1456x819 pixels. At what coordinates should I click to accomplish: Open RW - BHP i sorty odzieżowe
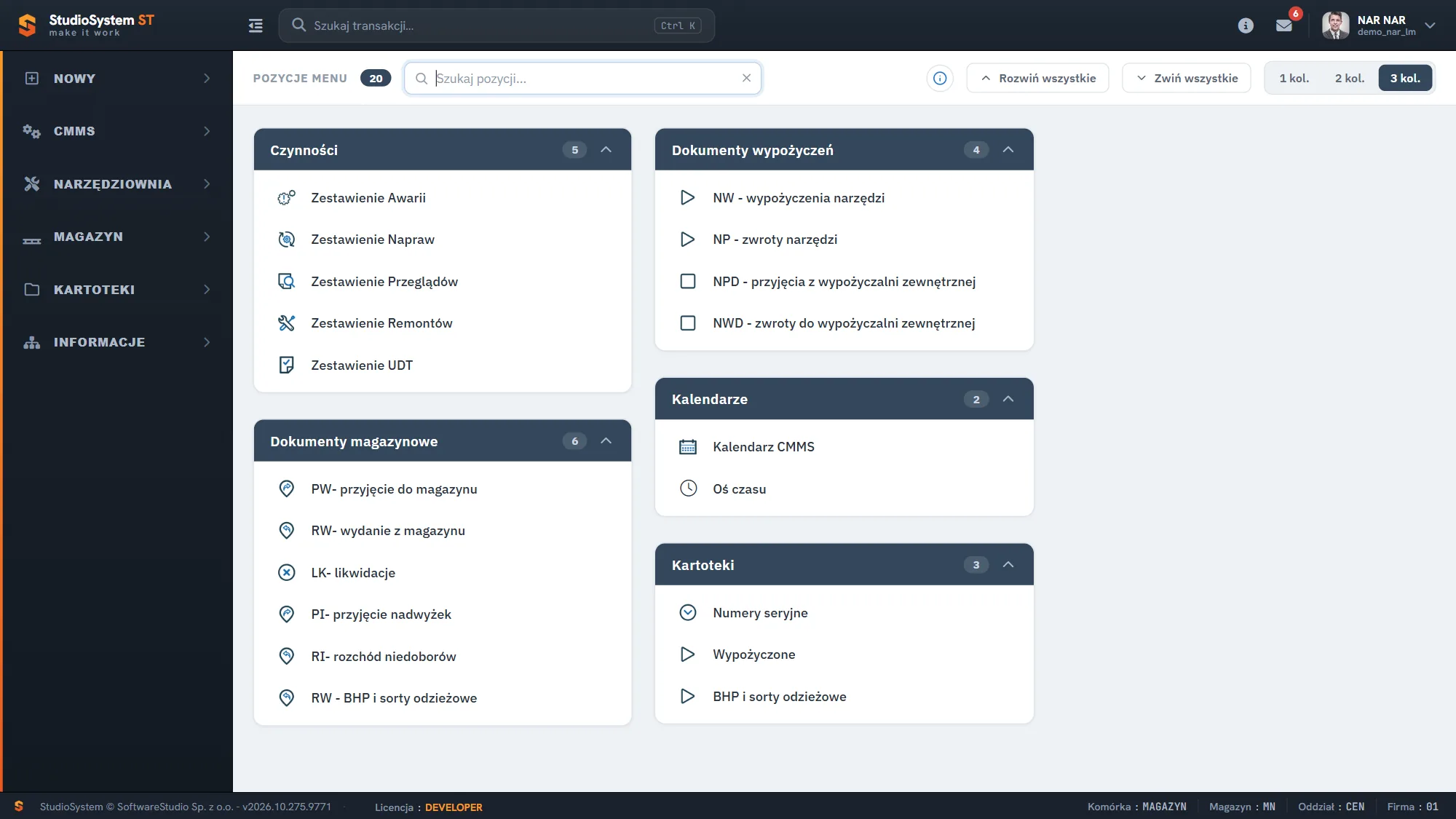coord(443,698)
